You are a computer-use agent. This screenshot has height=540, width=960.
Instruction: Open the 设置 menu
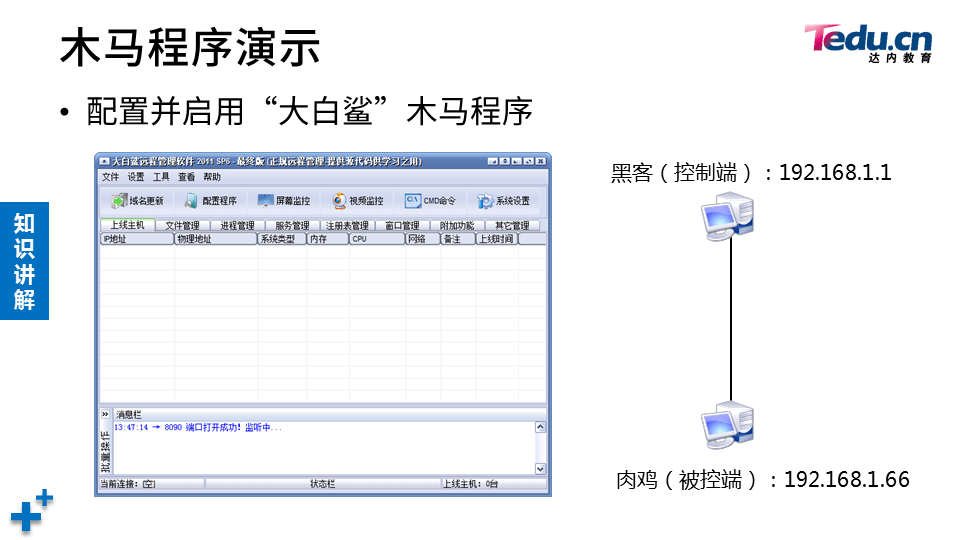pos(136,177)
